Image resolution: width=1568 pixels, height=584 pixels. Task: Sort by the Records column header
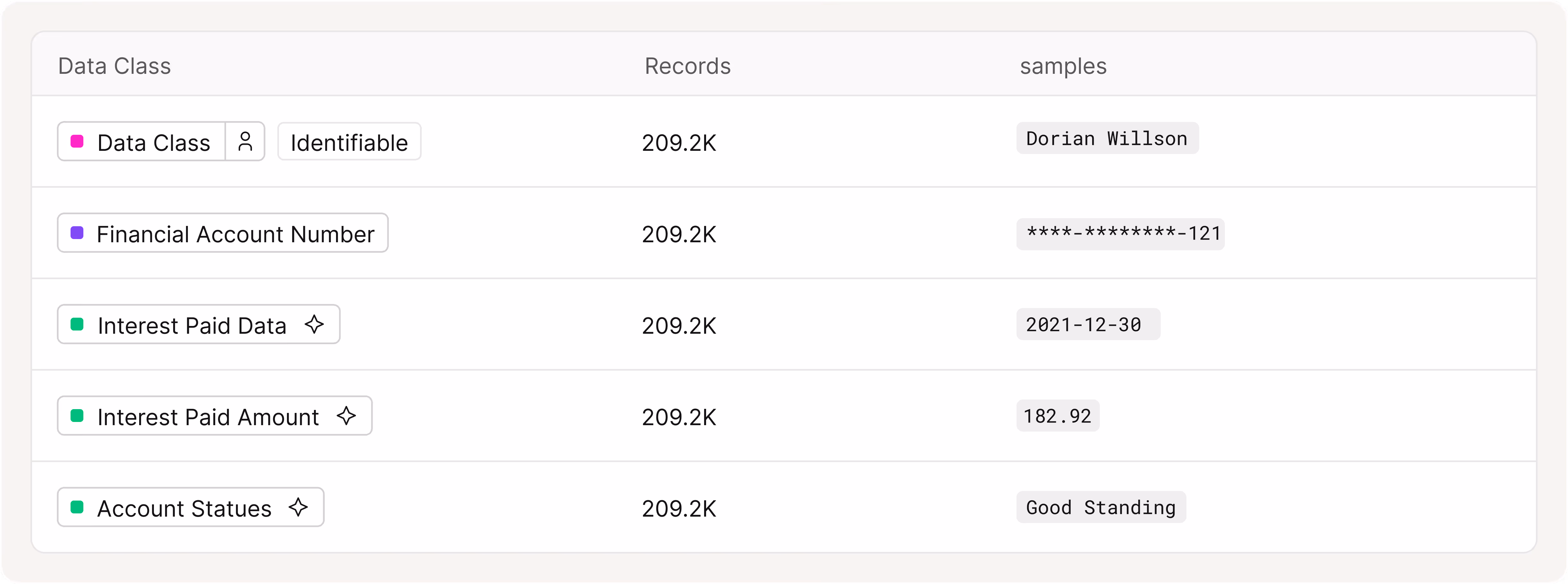click(688, 66)
